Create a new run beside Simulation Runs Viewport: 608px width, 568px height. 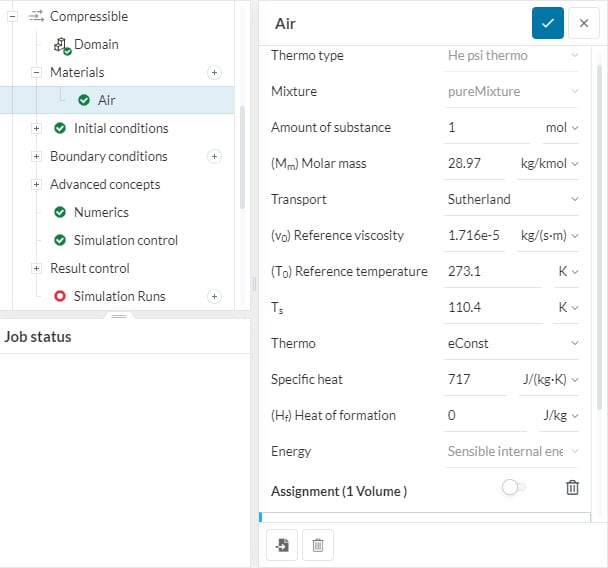tap(213, 297)
